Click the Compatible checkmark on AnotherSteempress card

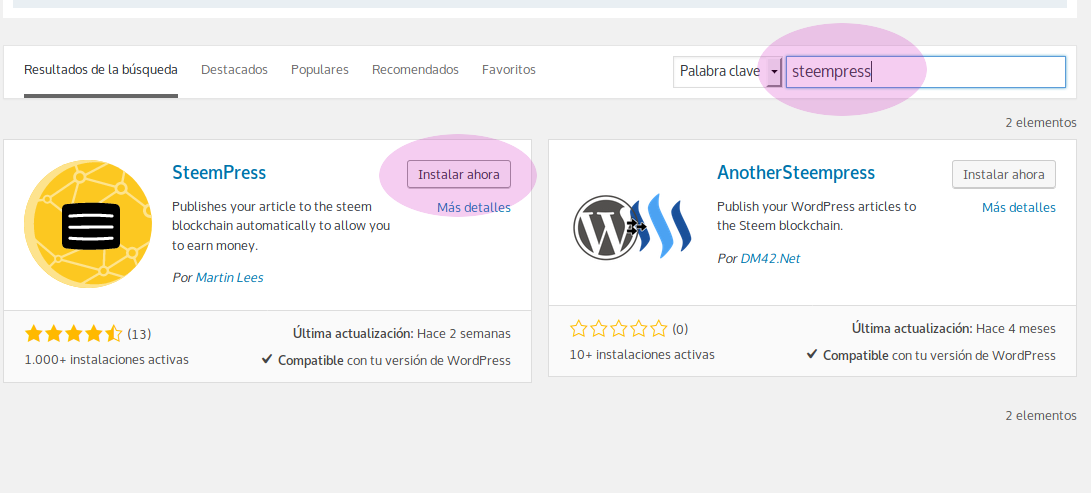coord(811,355)
